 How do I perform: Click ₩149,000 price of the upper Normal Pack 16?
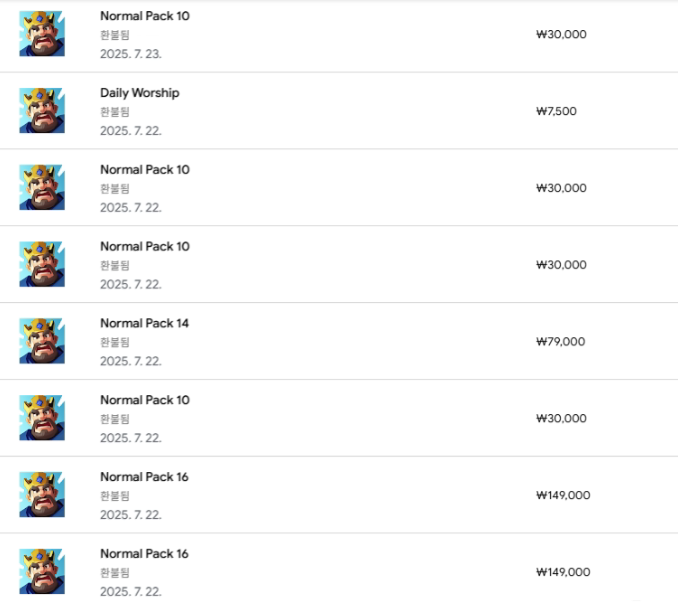pyautogui.click(x=563, y=495)
